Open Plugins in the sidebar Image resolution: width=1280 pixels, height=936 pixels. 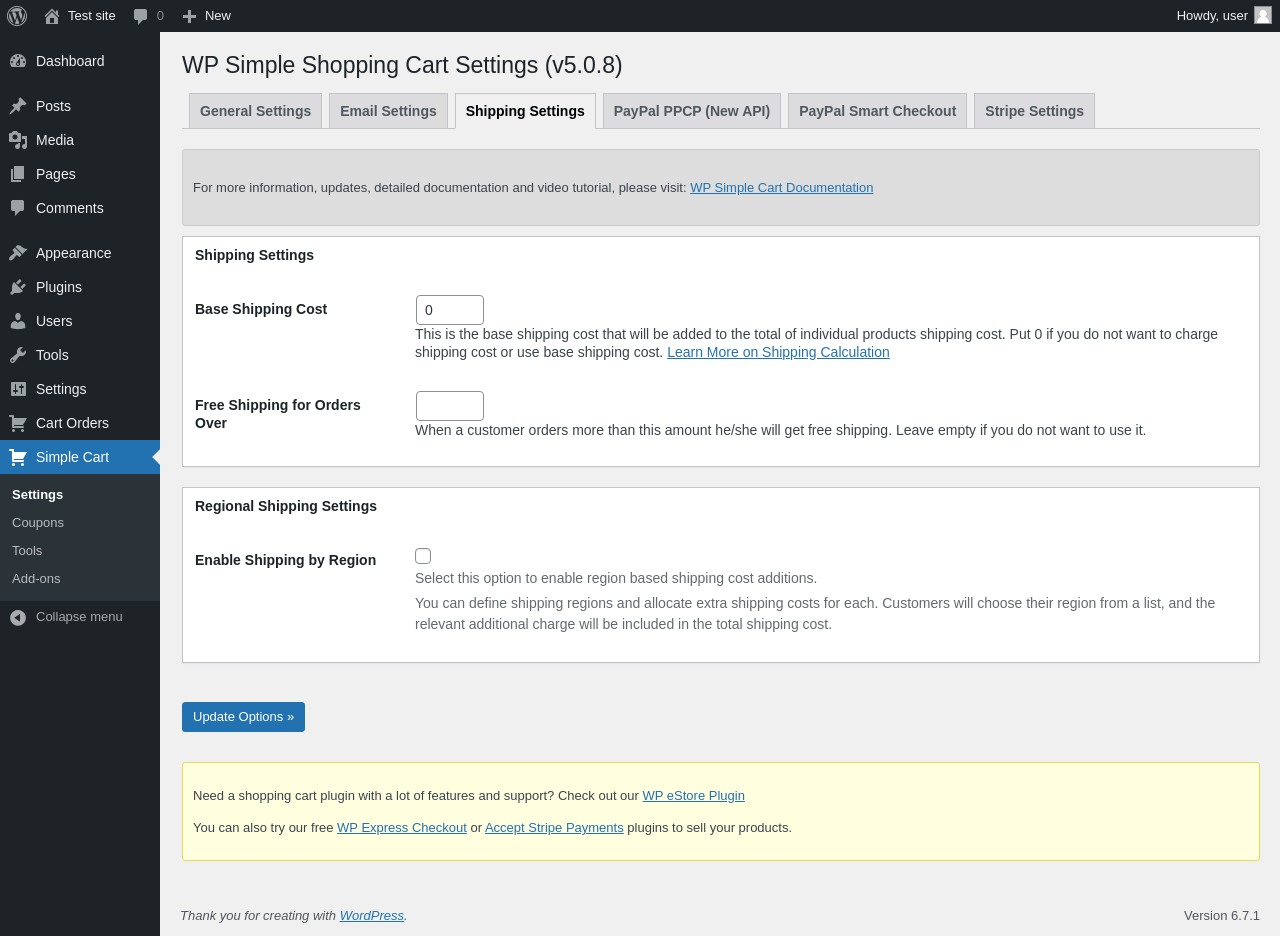click(x=59, y=287)
